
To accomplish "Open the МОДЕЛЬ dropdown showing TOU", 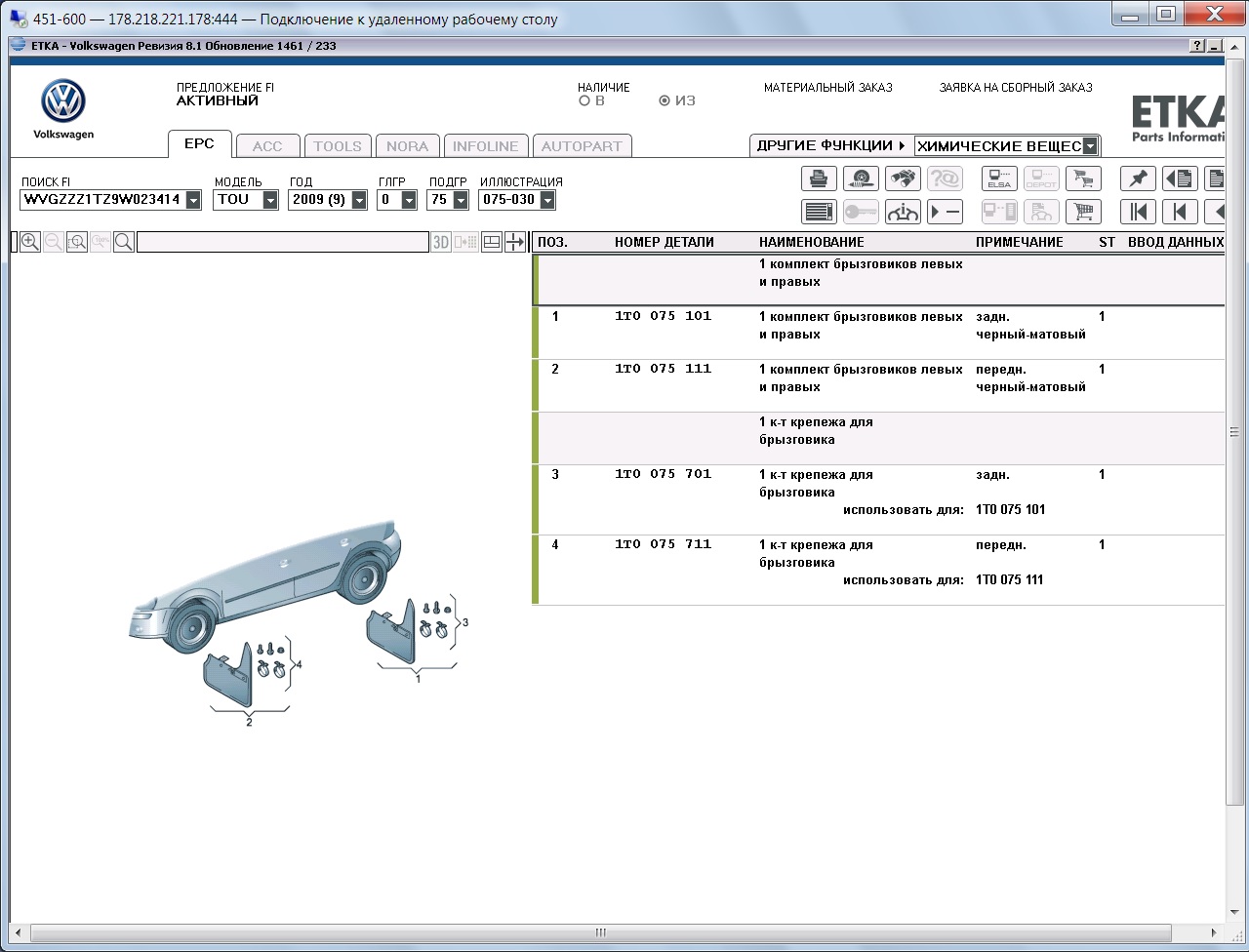I will click(270, 200).
